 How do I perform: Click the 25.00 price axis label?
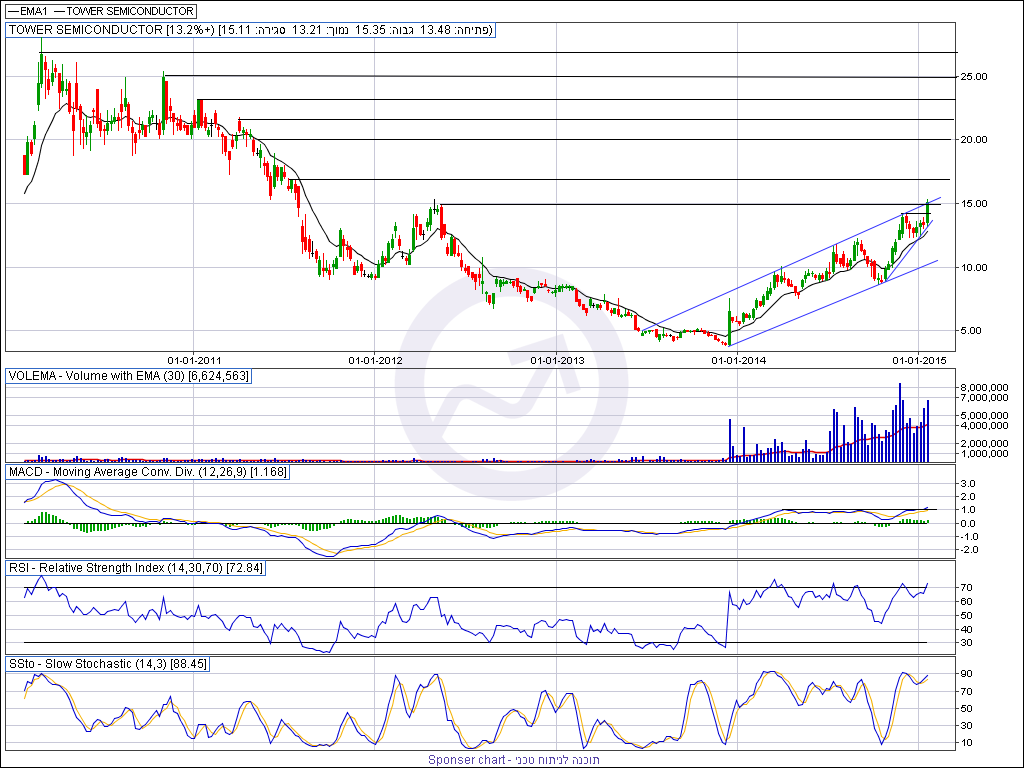pos(975,77)
